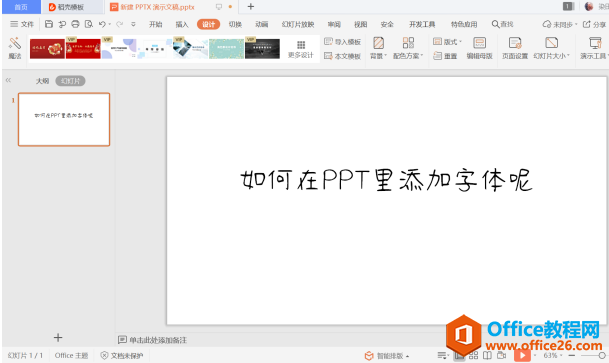
Task: Click 本文模板 document template
Action: click(x=343, y=56)
